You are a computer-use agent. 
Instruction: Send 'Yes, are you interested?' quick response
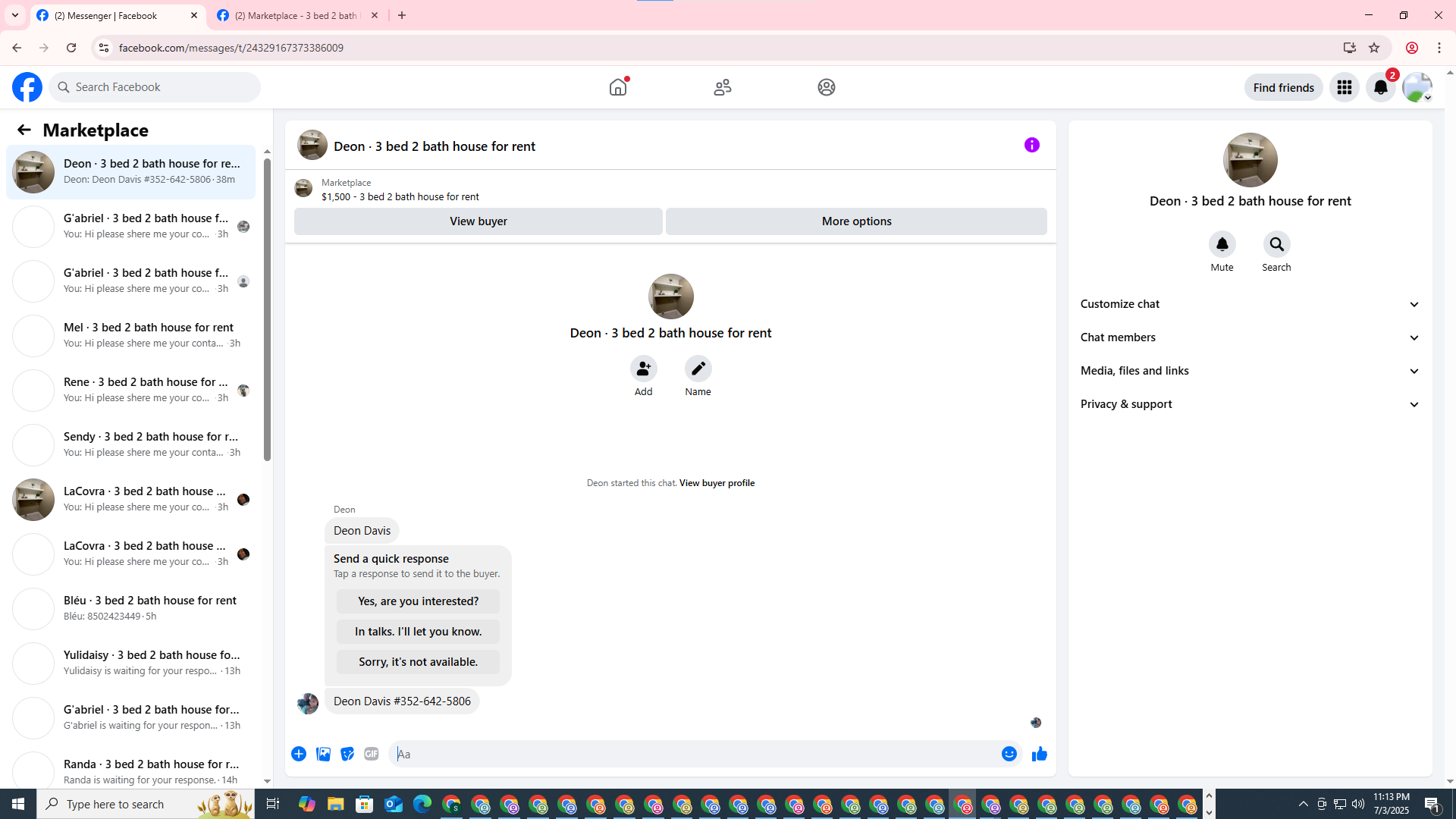point(418,601)
